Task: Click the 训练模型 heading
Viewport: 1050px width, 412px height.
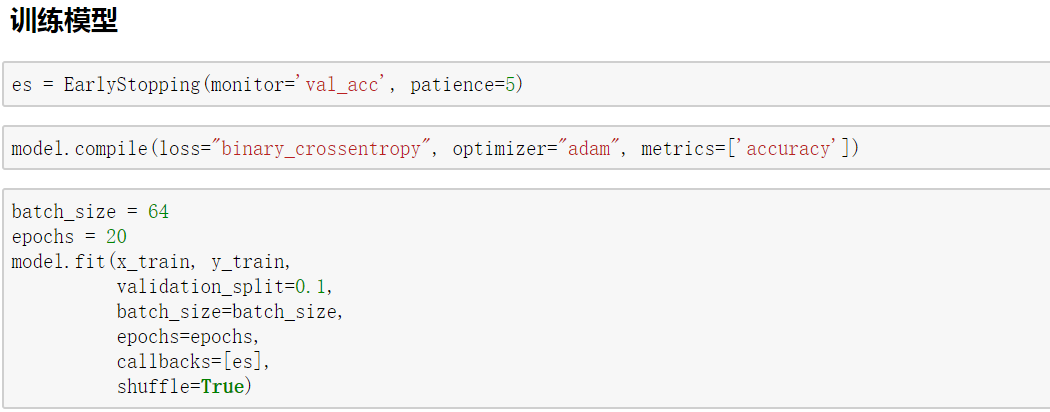Action: click(x=64, y=22)
